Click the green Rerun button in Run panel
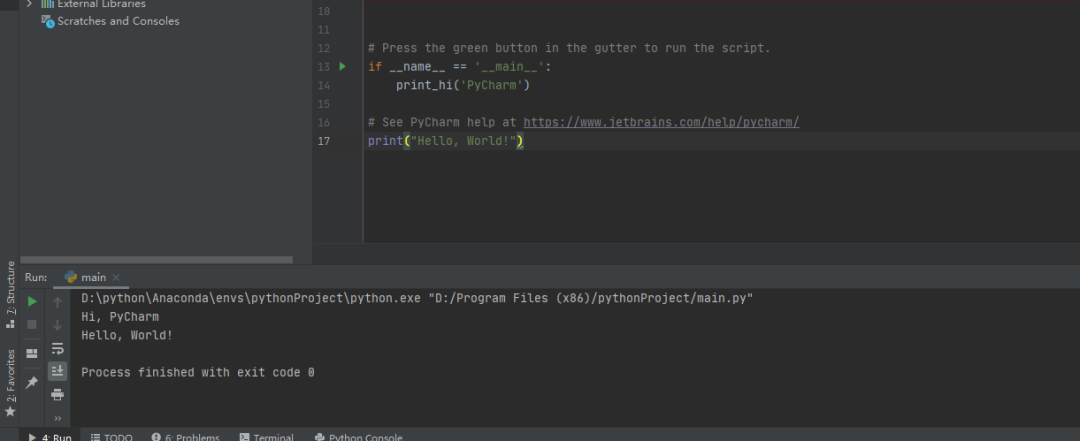 point(32,301)
